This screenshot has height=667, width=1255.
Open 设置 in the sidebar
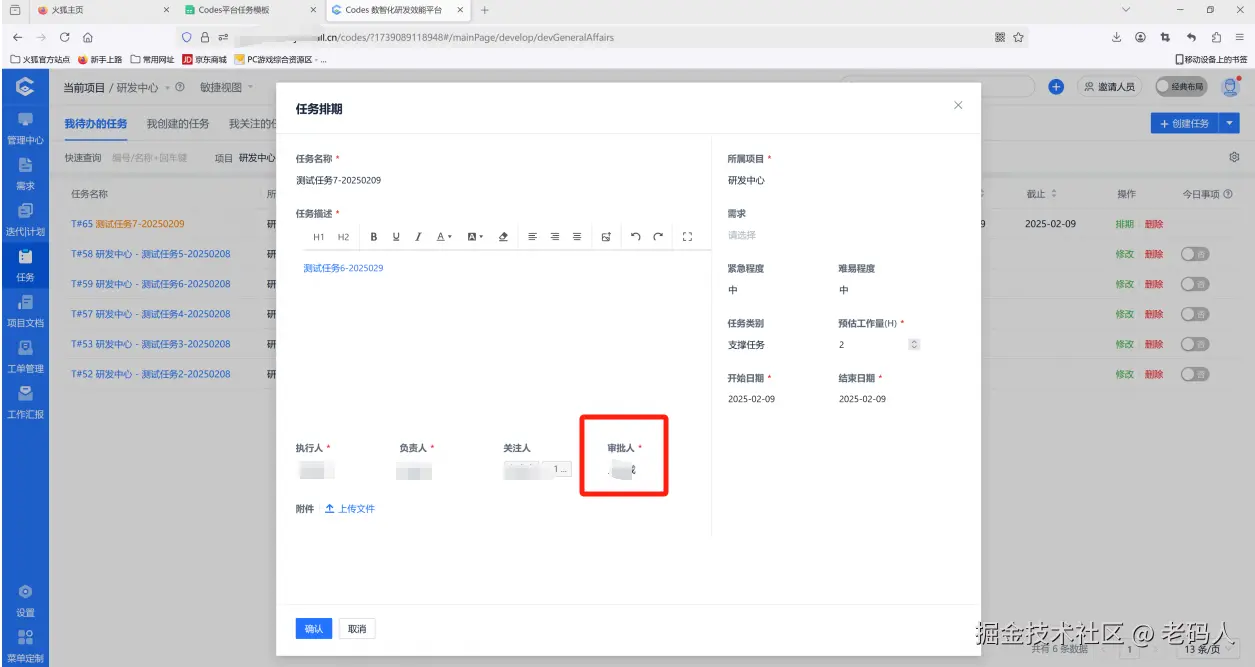pyautogui.click(x=25, y=601)
